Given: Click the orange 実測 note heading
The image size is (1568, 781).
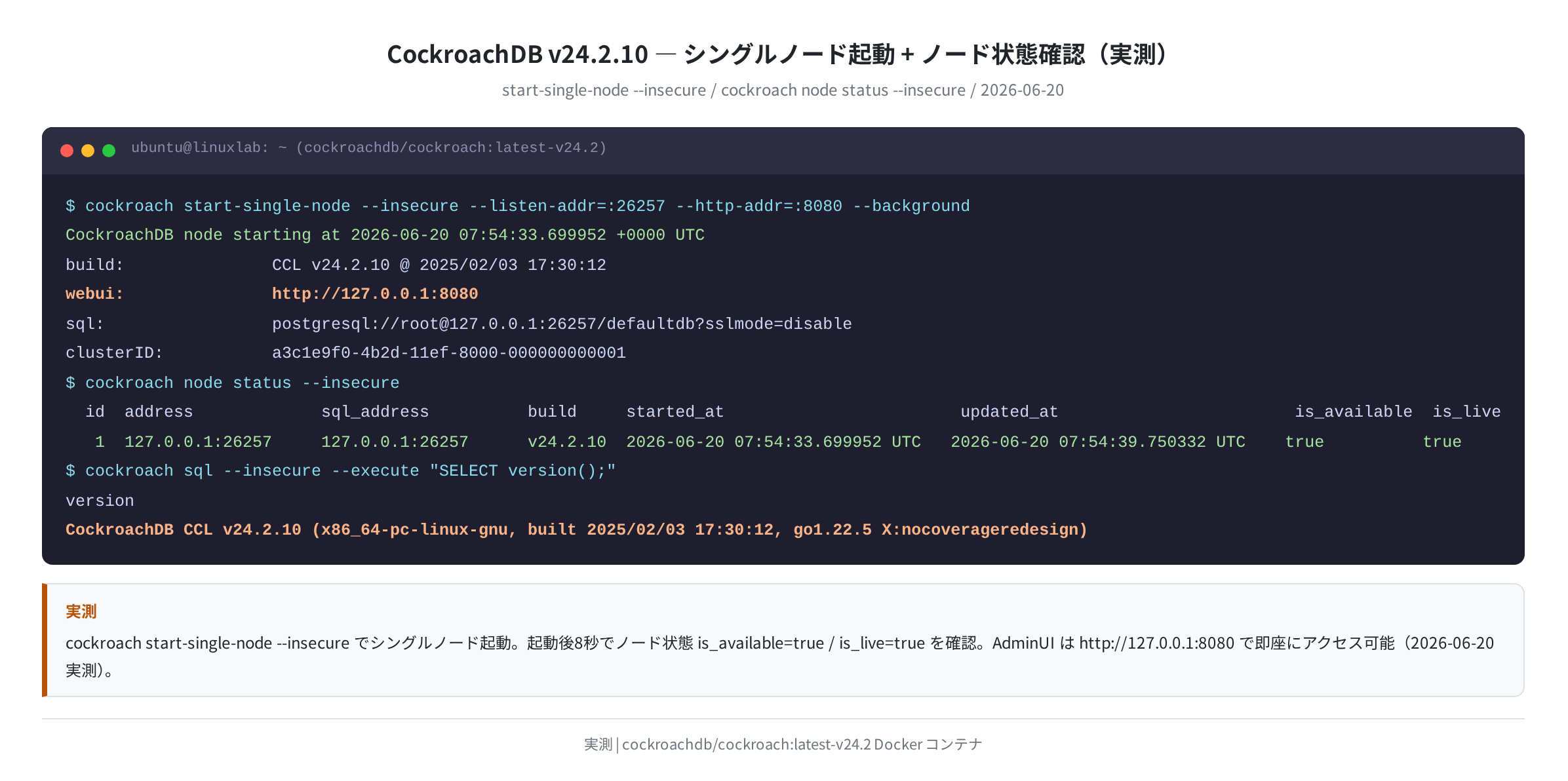Looking at the screenshot, I should pyautogui.click(x=81, y=611).
